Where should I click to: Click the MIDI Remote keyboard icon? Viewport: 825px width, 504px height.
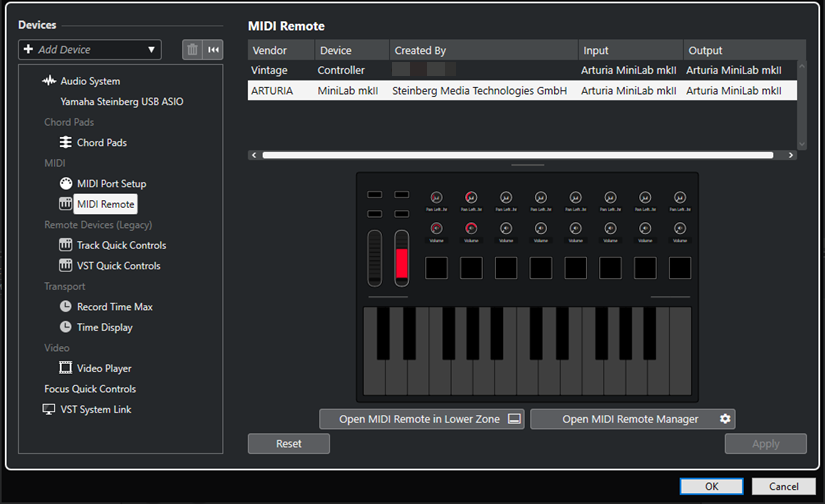[x=65, y=204]
